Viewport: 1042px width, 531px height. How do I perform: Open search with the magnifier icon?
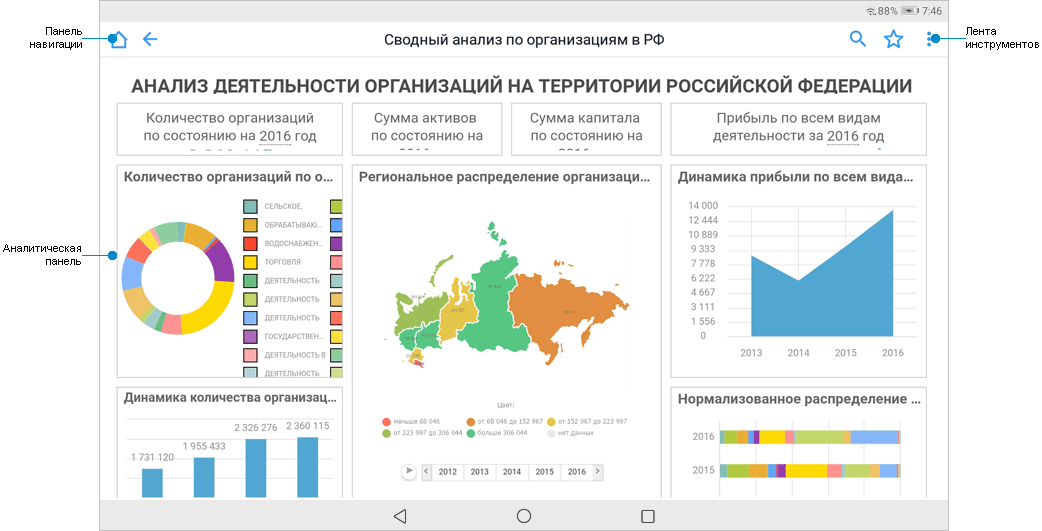pos(858,39)
